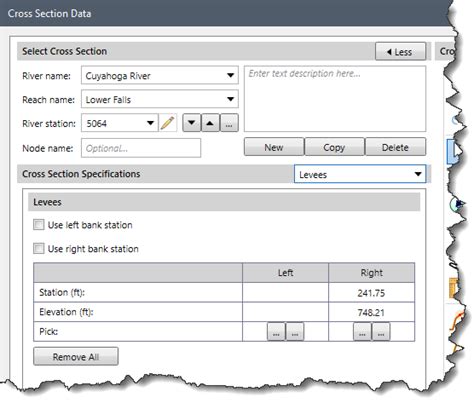The image size is (474, 403).
Task: Click second Pick button in Left column
Action: (295, 332)
